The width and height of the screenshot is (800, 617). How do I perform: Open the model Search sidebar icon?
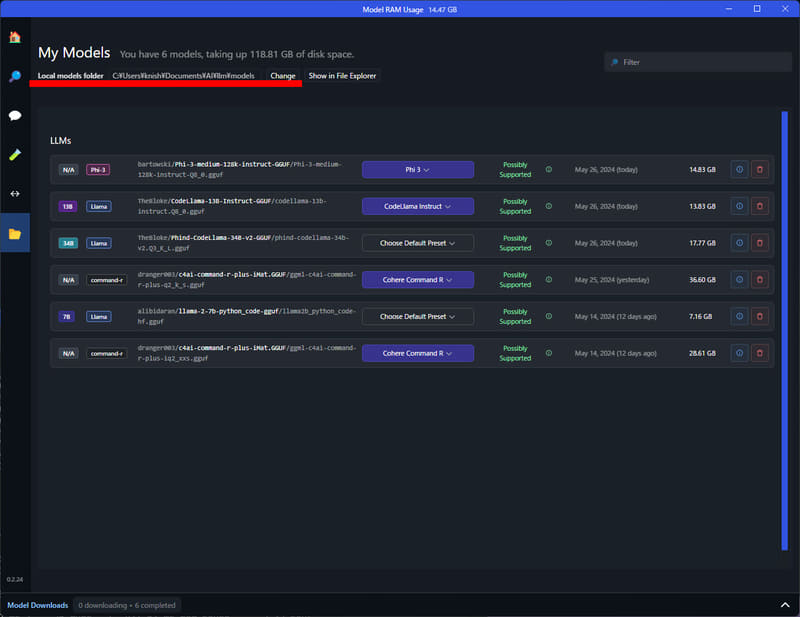[x=14, y=76]
